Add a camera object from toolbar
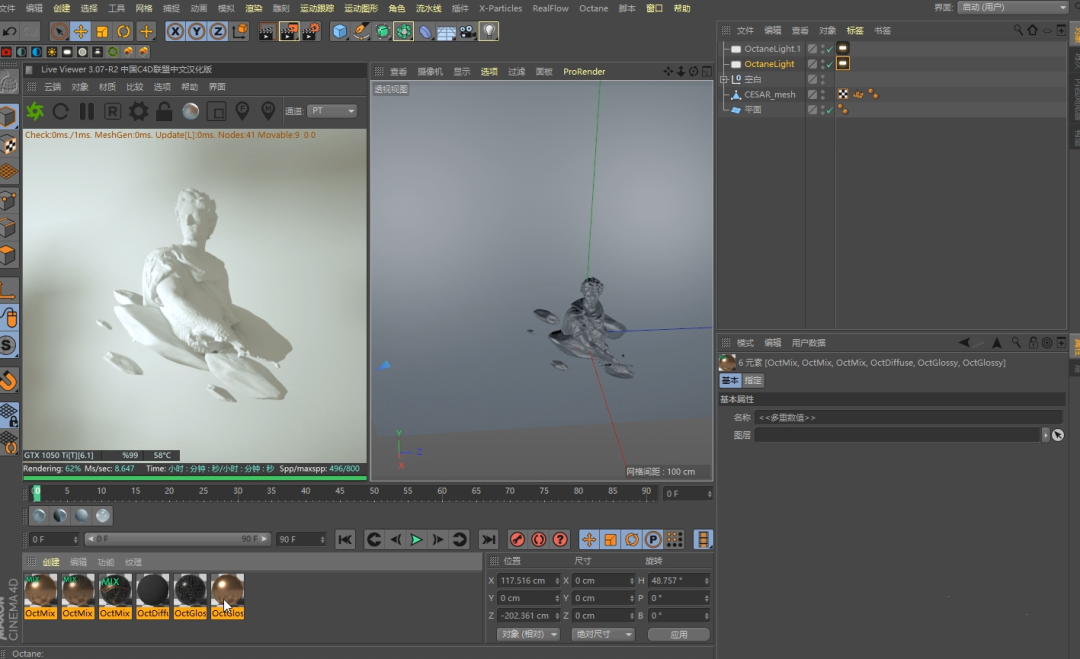 point(468,31)
